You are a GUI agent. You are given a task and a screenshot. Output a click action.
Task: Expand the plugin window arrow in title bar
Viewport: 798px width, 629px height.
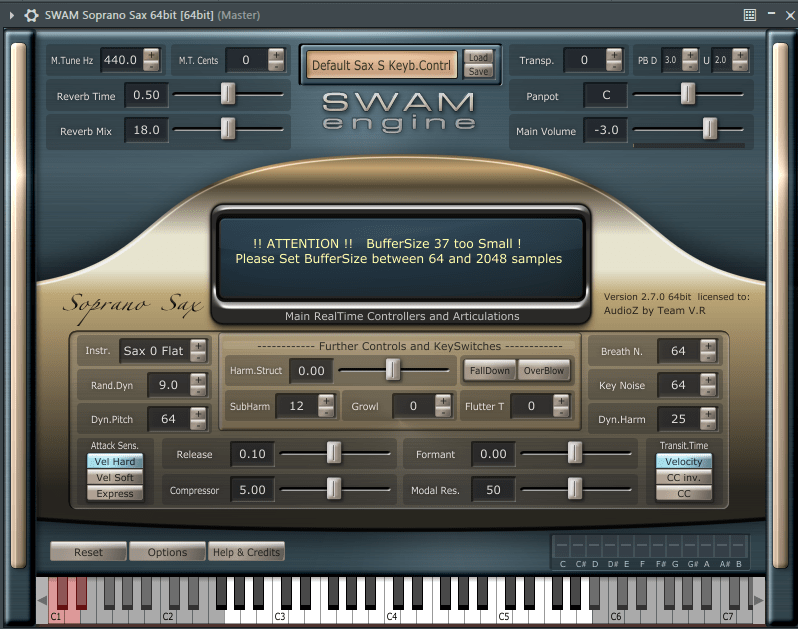(x=11, y=15)
